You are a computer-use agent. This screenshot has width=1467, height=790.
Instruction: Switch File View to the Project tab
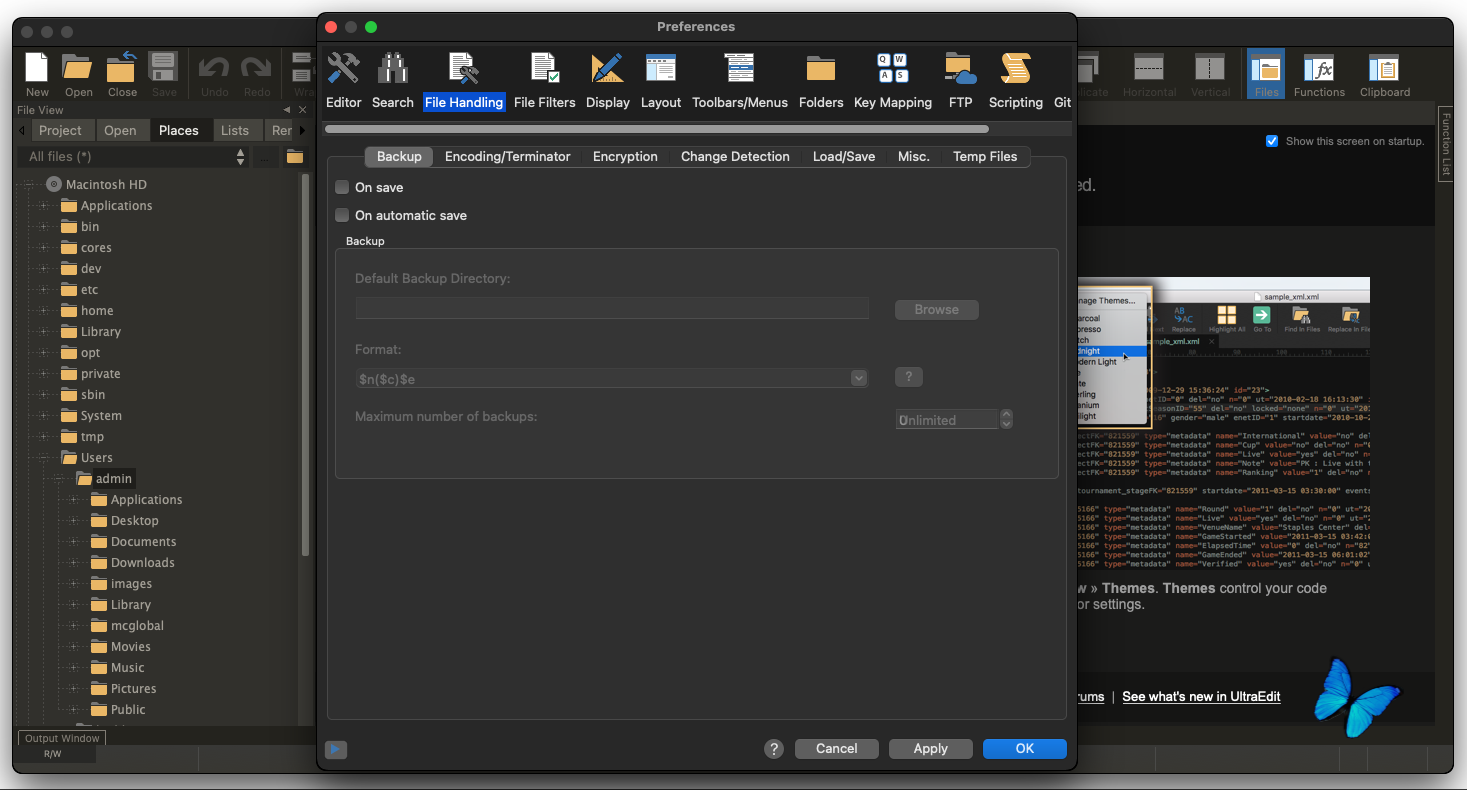60,130
